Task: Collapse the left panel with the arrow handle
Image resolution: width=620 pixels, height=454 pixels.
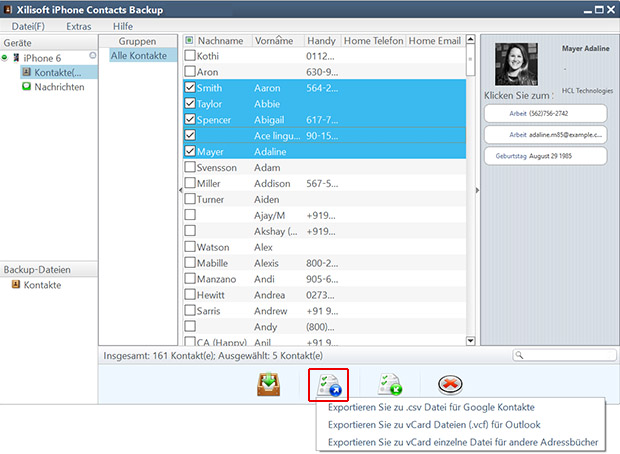Action: (x=181, y=190)
